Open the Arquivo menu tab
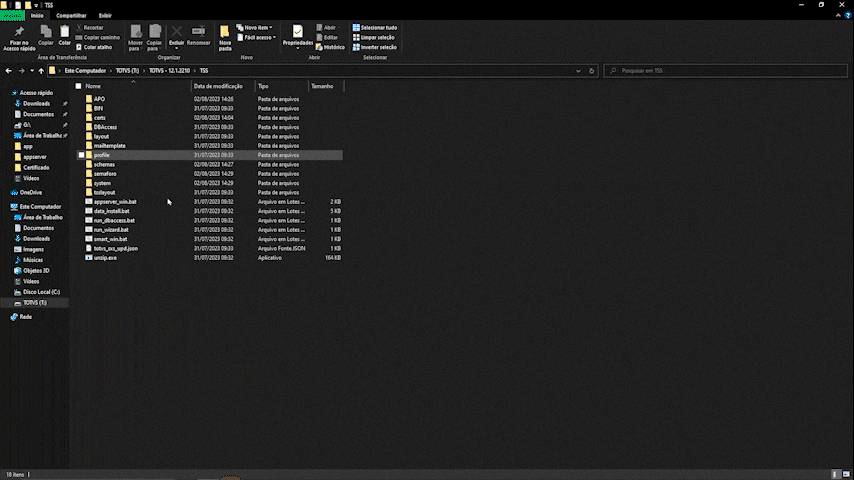This screenshot has width=854, height=480. tap(12, 16)
